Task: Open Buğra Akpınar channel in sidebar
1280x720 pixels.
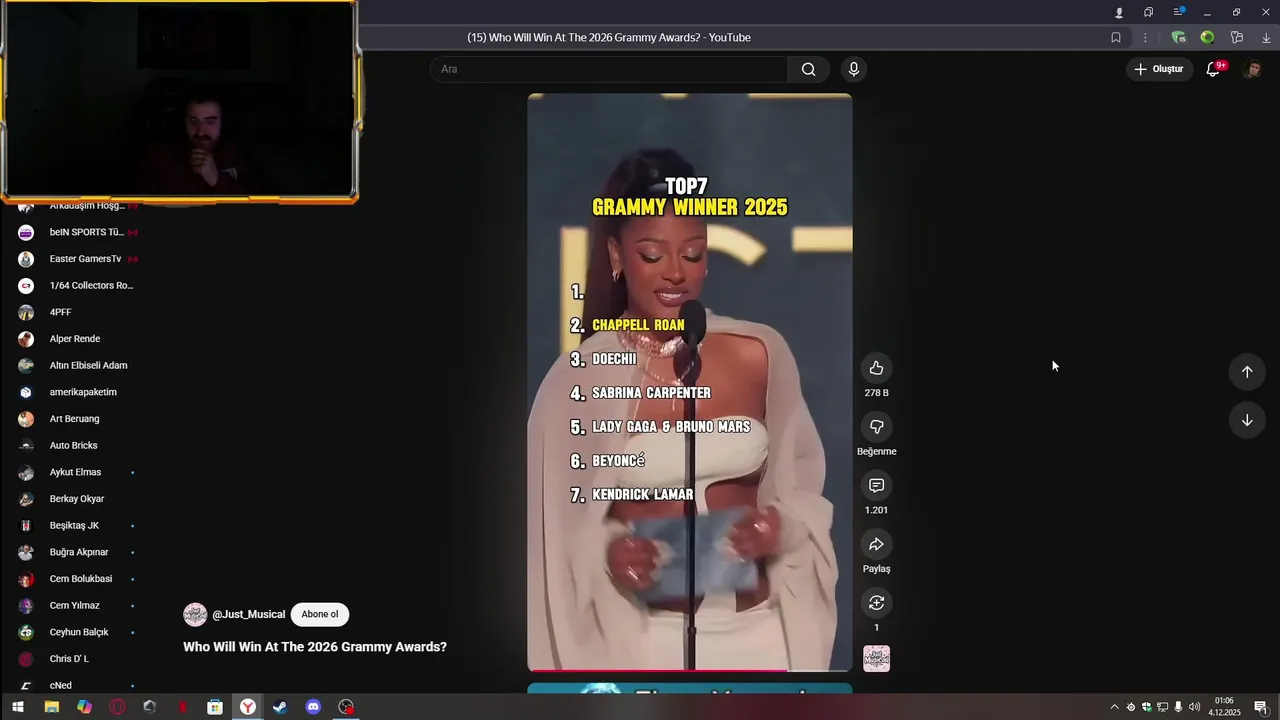Action: coord(78,552)
